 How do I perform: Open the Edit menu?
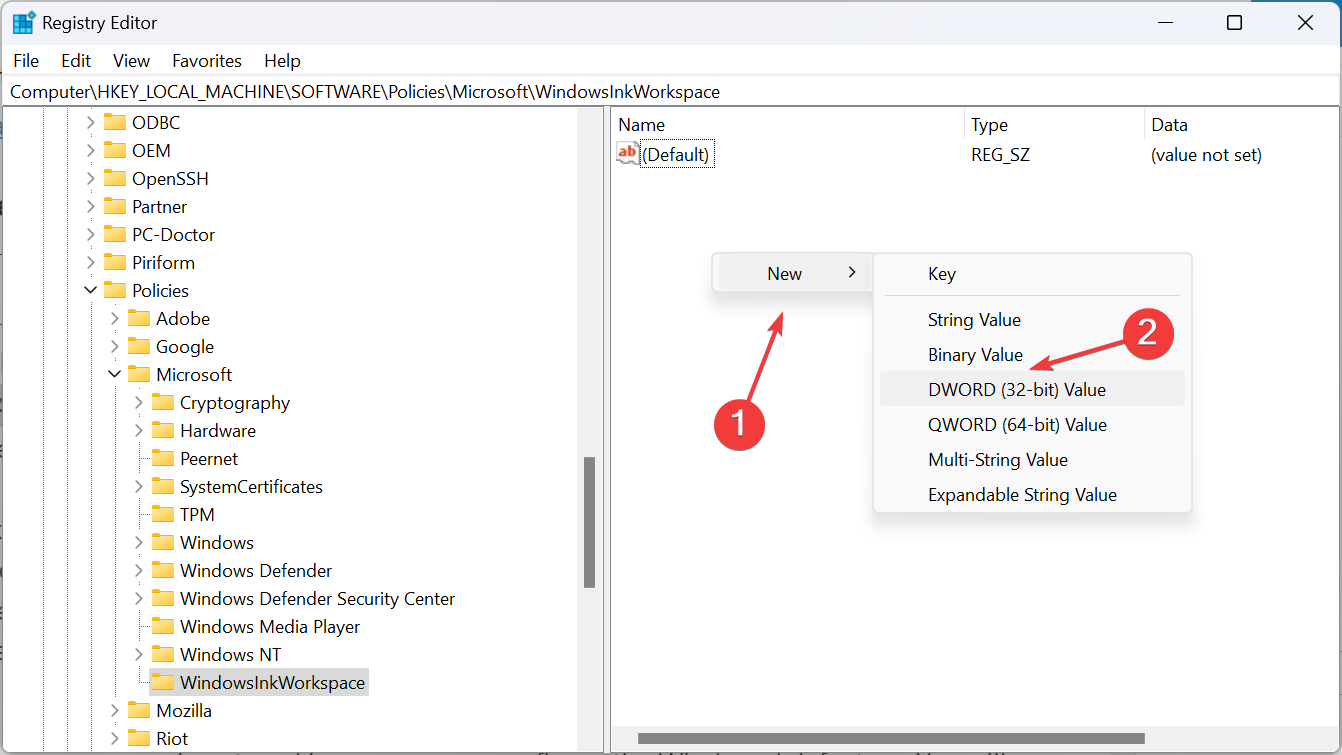[76, 61]
